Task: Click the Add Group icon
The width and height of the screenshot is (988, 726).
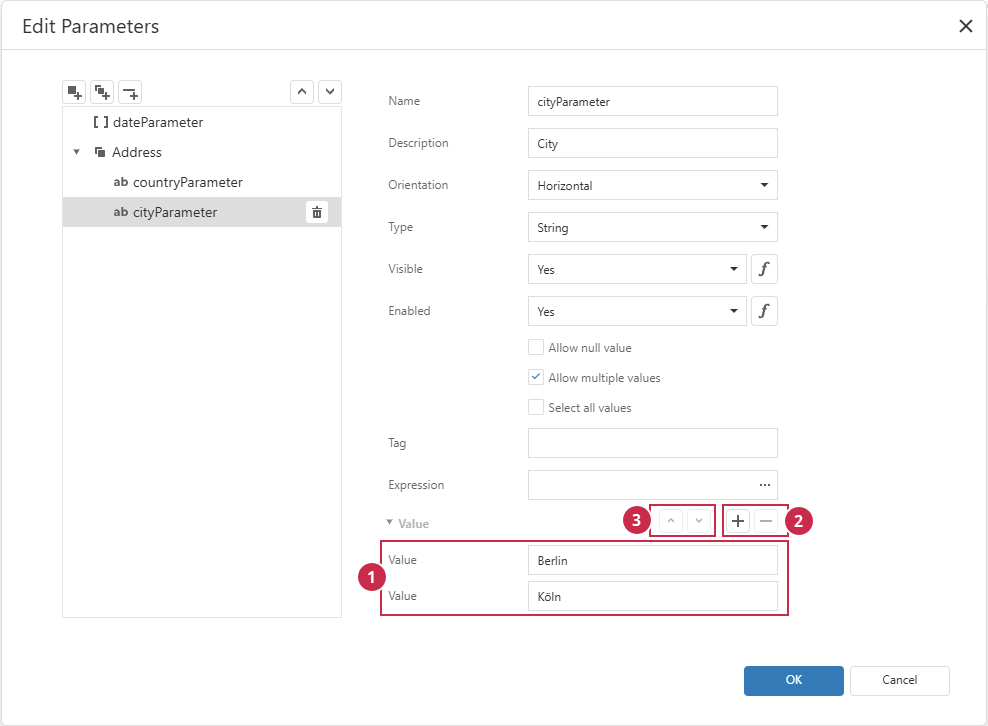Action: click(x=102, y=93)
